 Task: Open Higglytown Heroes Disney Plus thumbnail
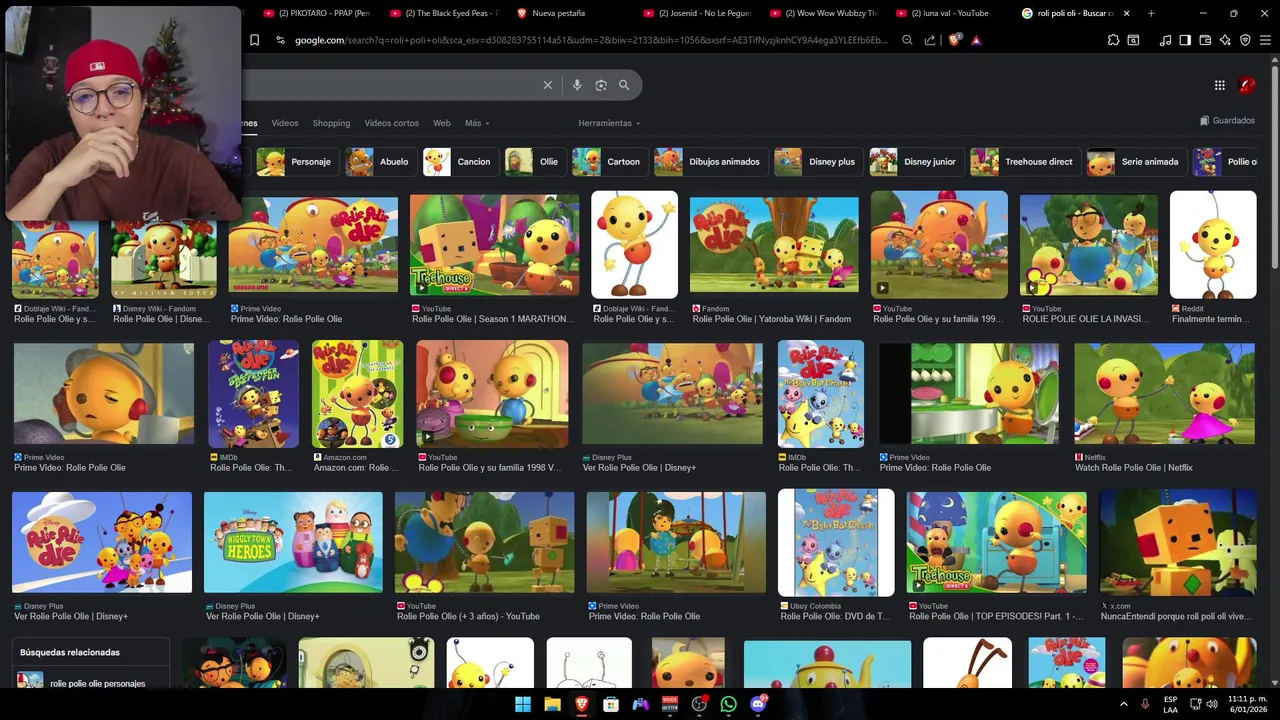293,541
